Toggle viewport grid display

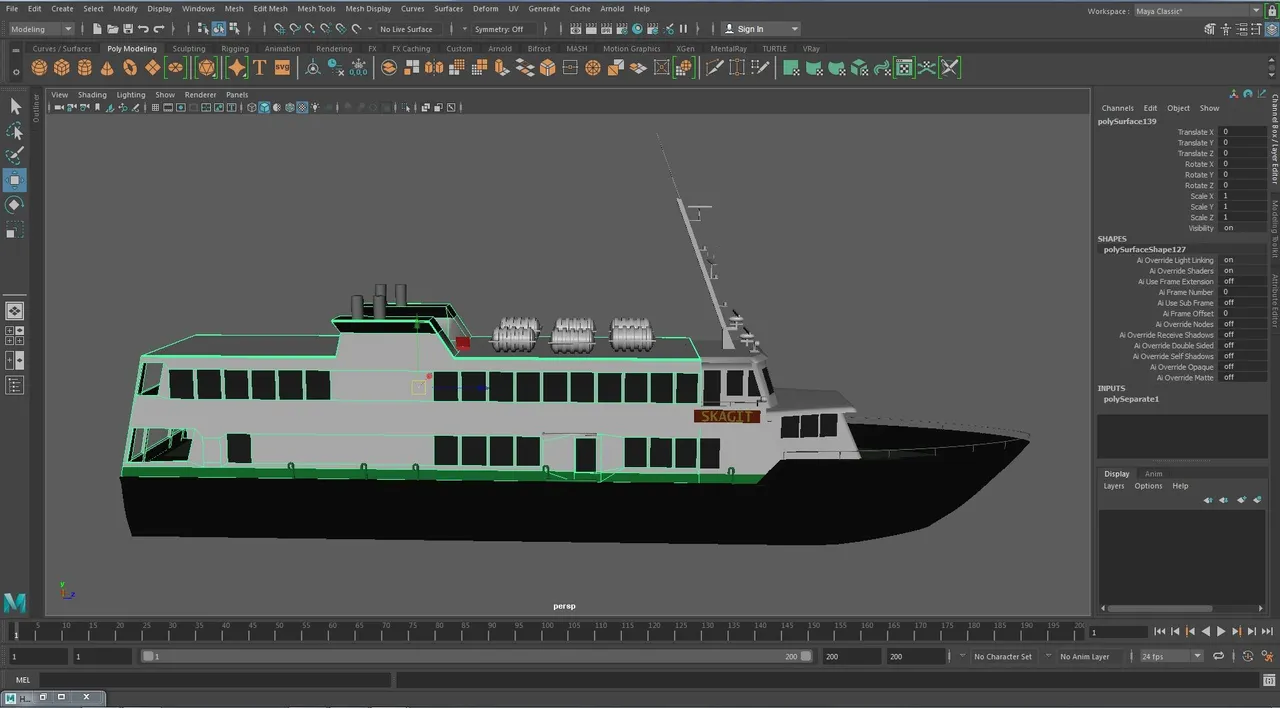point(155,107)
